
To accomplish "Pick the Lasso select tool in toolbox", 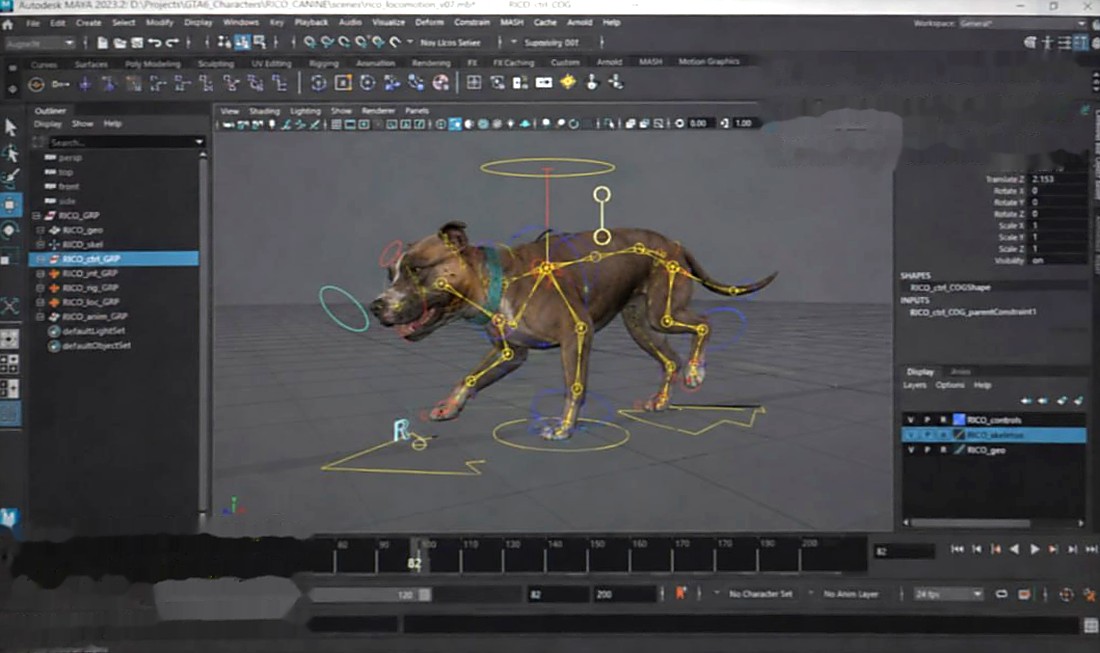I will (x=11, y=153).
